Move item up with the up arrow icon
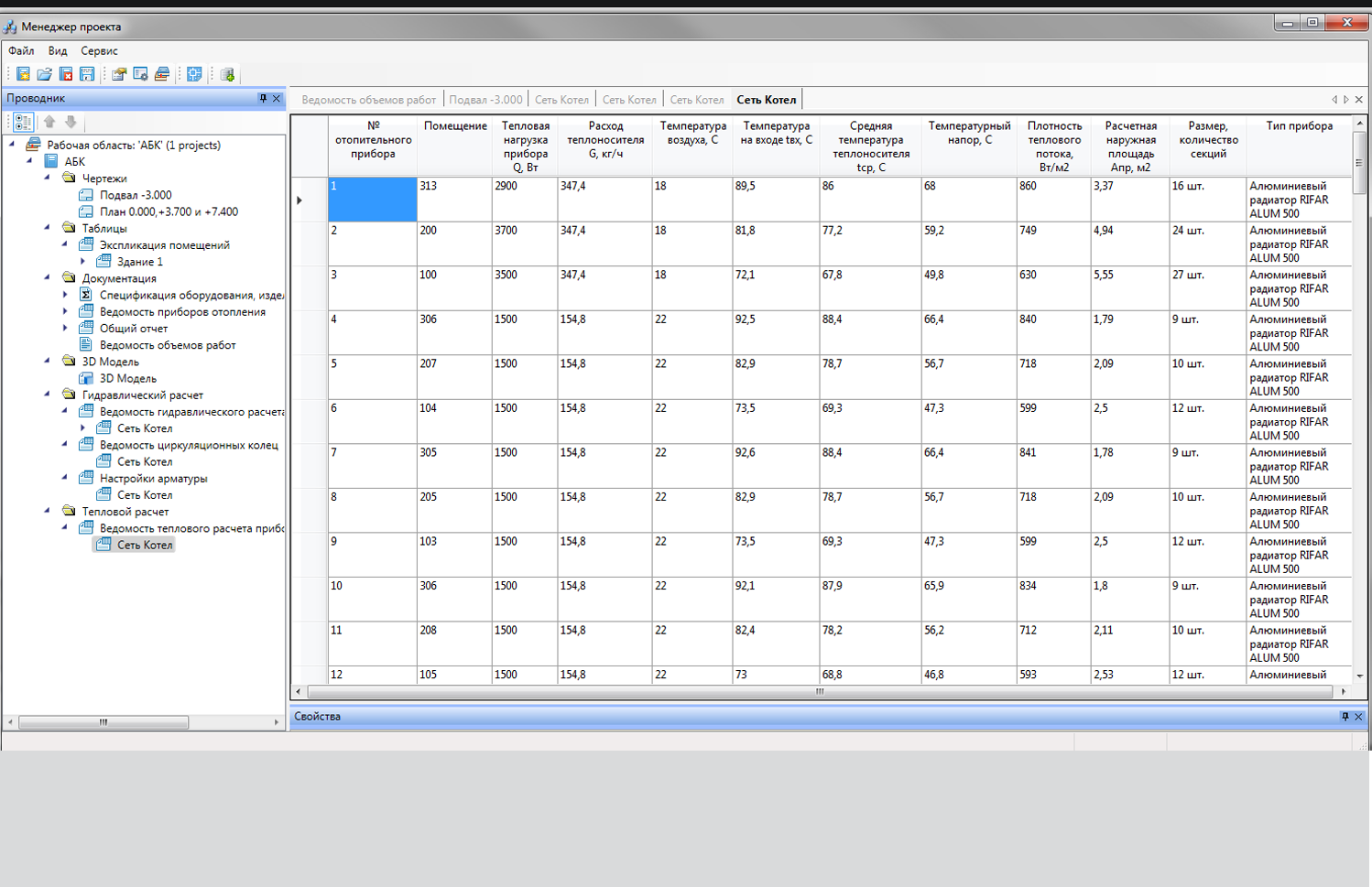The width and height of the screenshot is (1372, 887). [49, 122]
